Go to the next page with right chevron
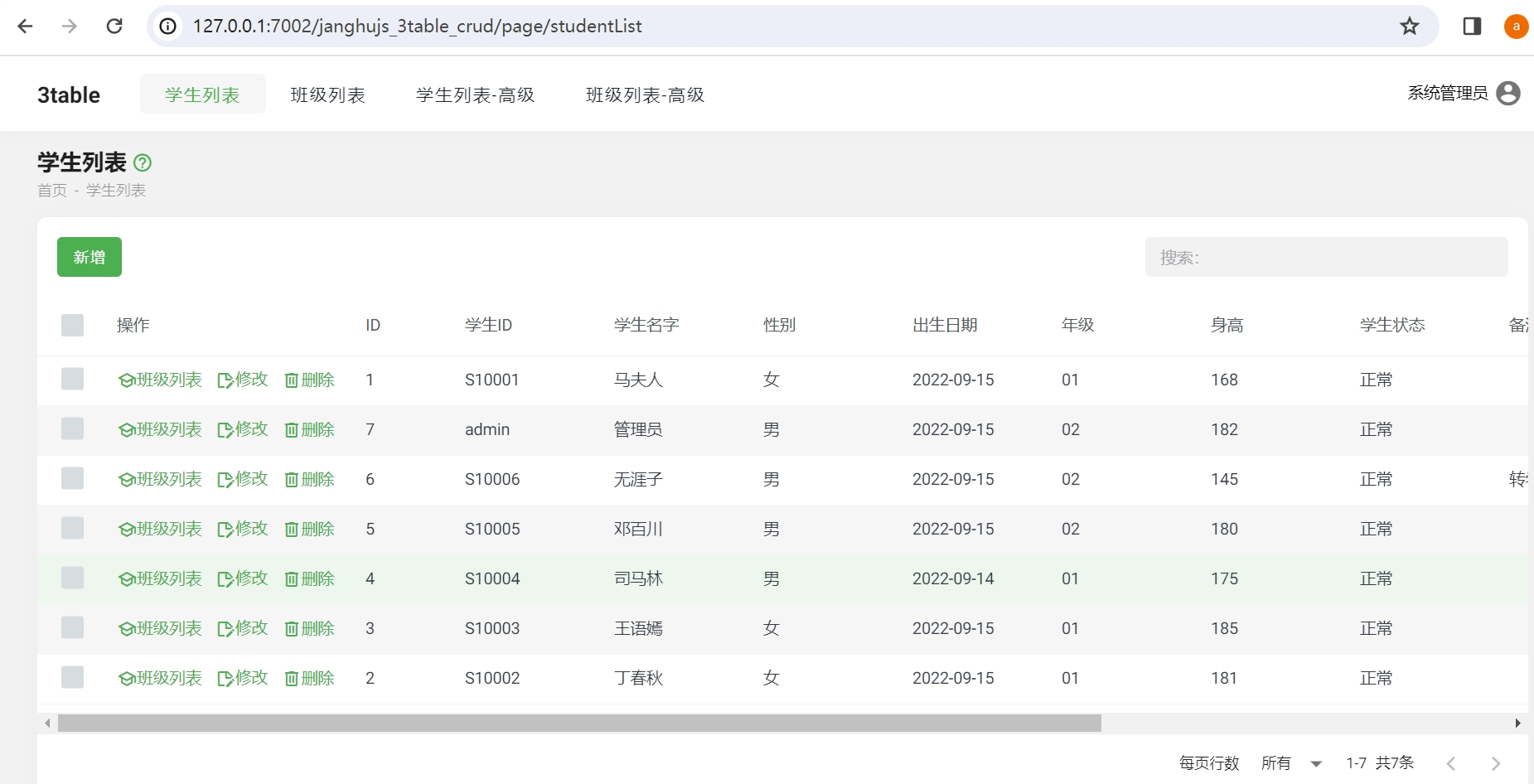Screen dimensions: 1534x784 click(1495, 763)
